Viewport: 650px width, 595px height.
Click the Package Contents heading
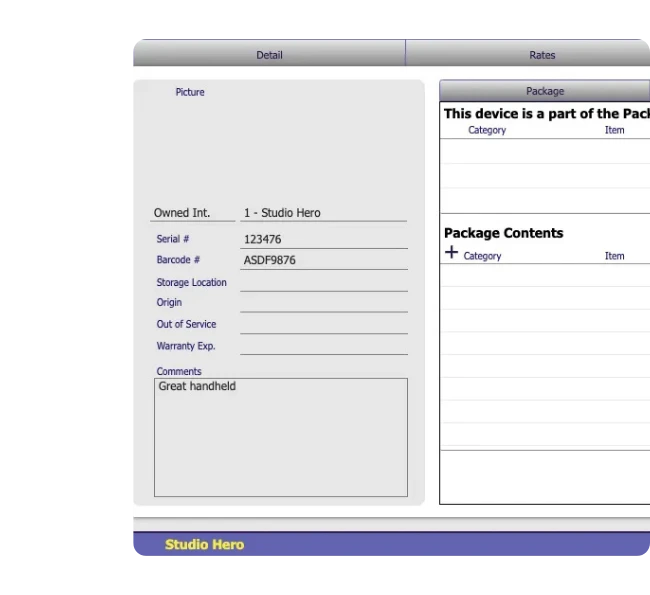point(504,233)
